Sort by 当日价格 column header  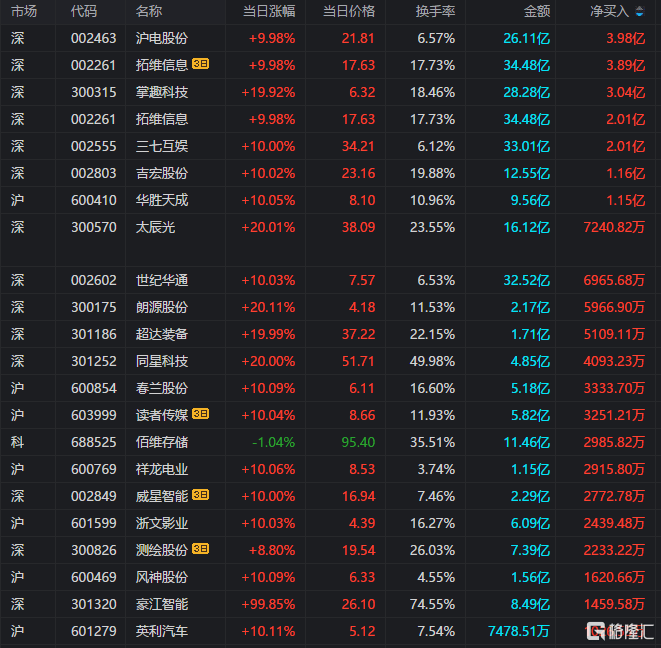pyautogui.click(x=349, y=11)
